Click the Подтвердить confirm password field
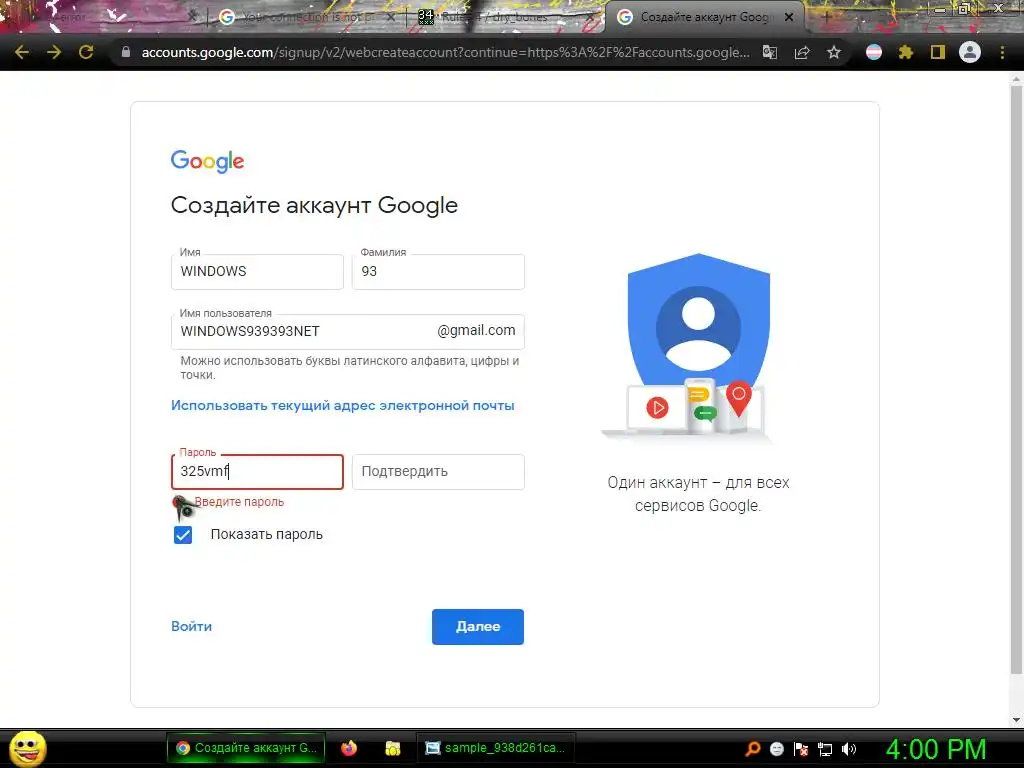Viewport: 1024px width, 768px height. [x=438, y=472]
